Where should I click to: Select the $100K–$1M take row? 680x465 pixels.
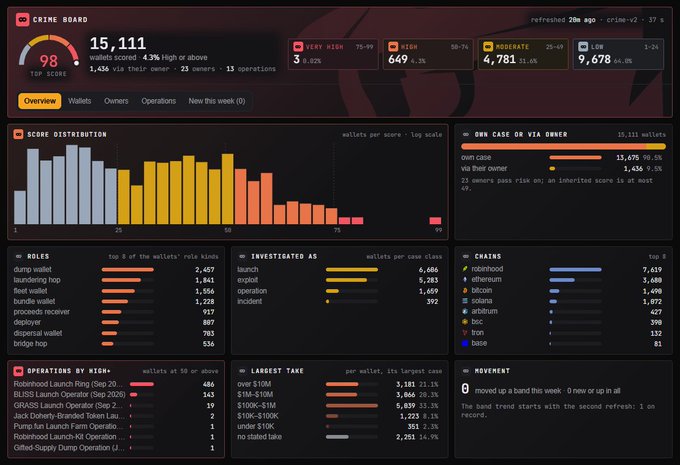click(338, 406)
